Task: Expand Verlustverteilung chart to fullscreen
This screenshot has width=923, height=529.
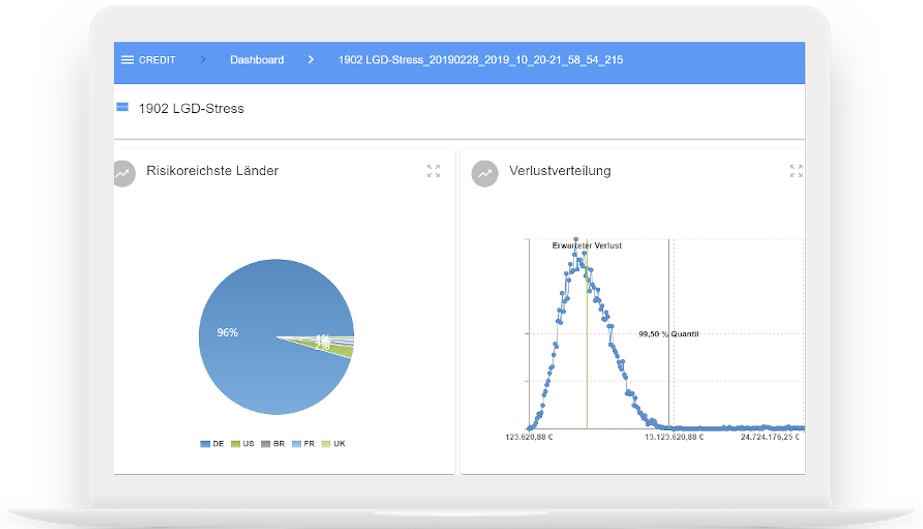Action: [x=796, y=171]
